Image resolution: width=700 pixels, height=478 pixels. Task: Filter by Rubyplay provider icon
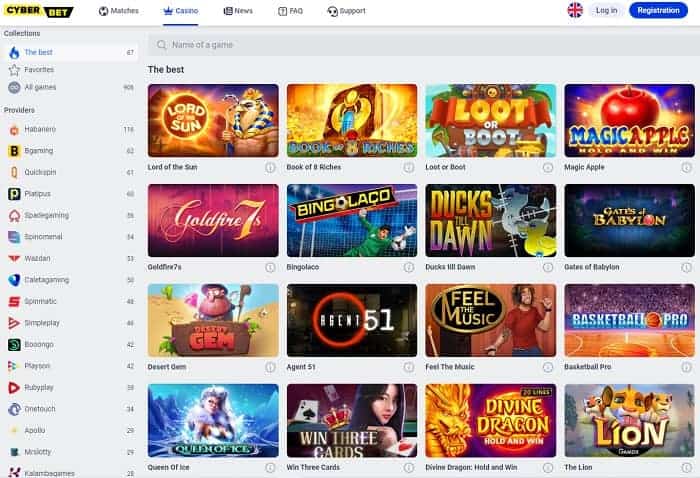[14, 387]
